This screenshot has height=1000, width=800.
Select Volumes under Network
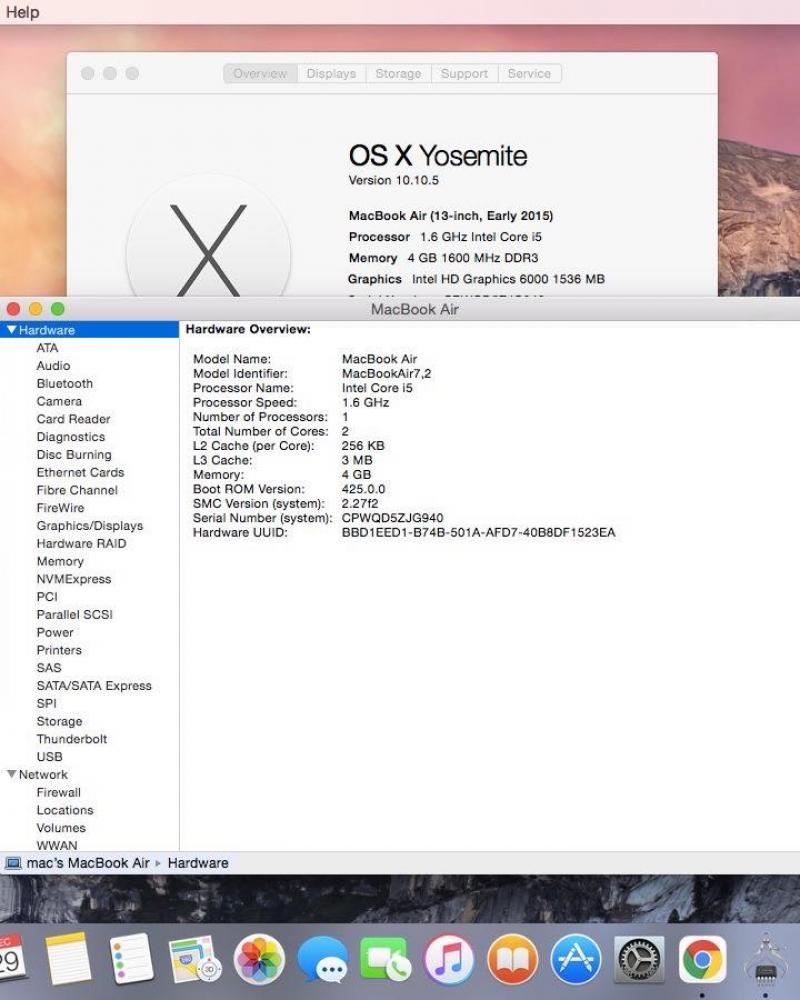point(61,828)
